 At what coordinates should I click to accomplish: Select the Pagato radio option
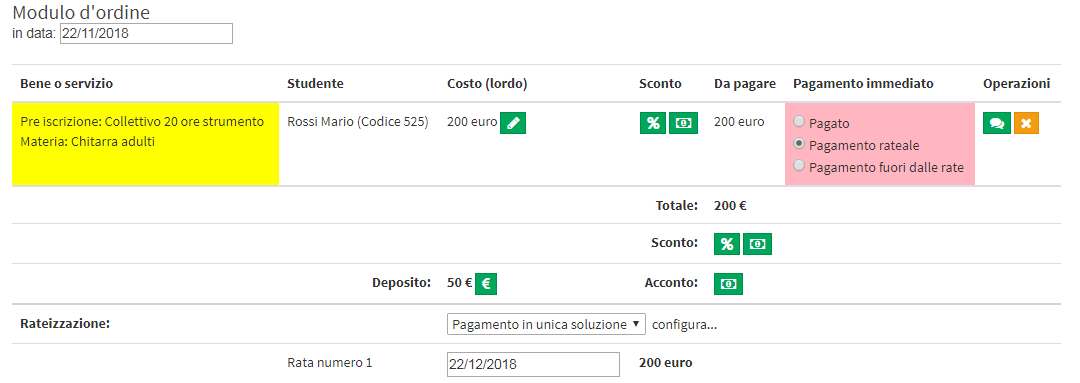(799, 122)
